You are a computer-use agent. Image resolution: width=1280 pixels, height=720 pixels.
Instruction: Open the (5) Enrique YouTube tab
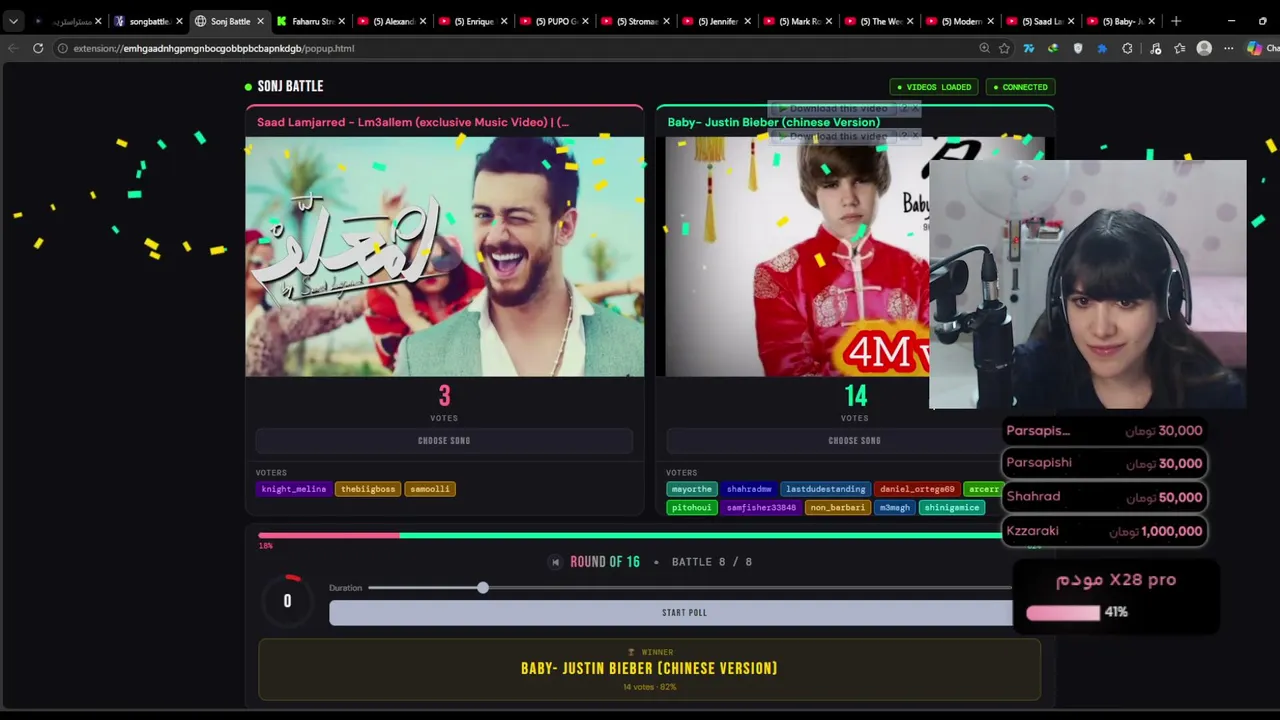pos(473,21)
